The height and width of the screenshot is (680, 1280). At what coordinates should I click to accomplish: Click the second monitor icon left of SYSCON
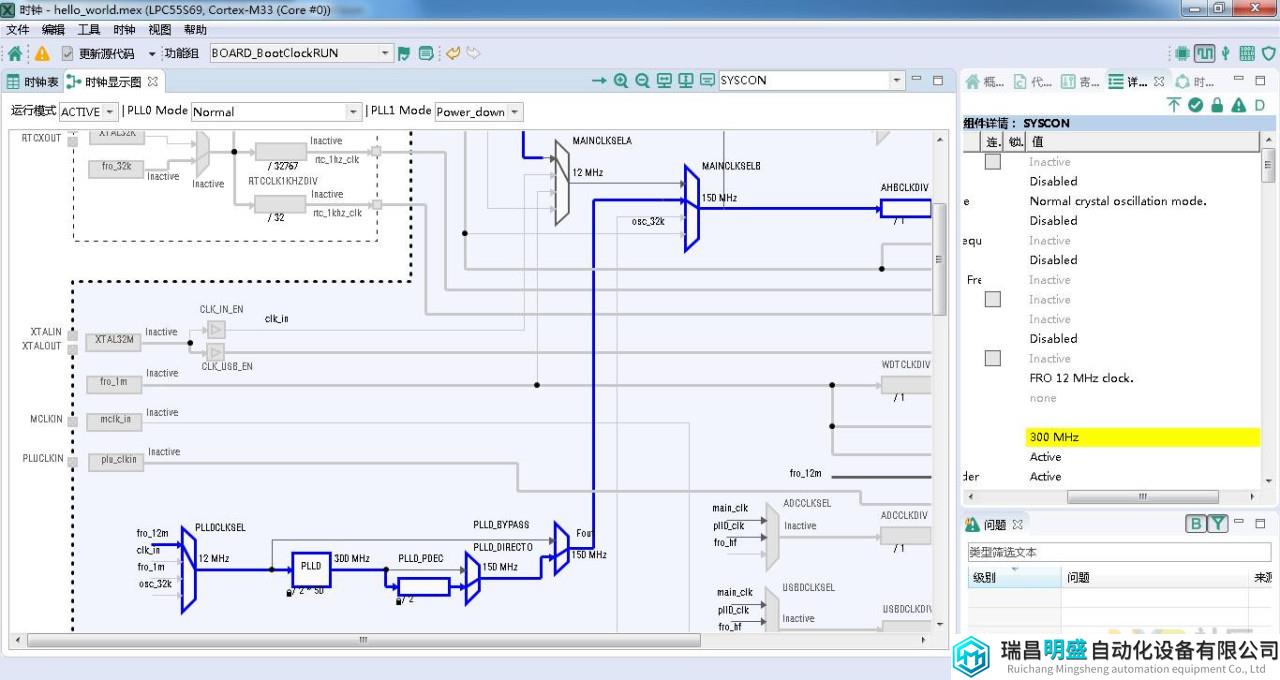[x=686, y=80]
